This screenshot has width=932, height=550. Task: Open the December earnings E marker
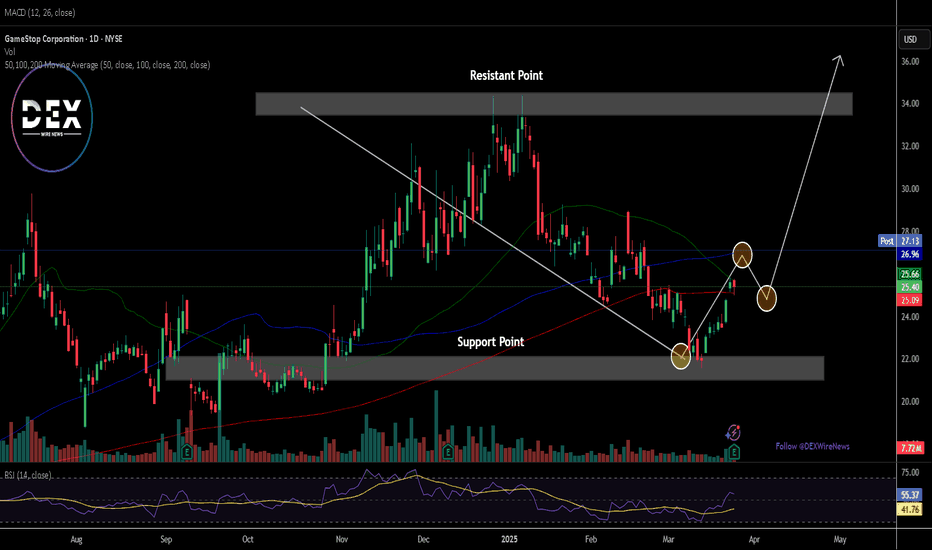pos(448,452)
